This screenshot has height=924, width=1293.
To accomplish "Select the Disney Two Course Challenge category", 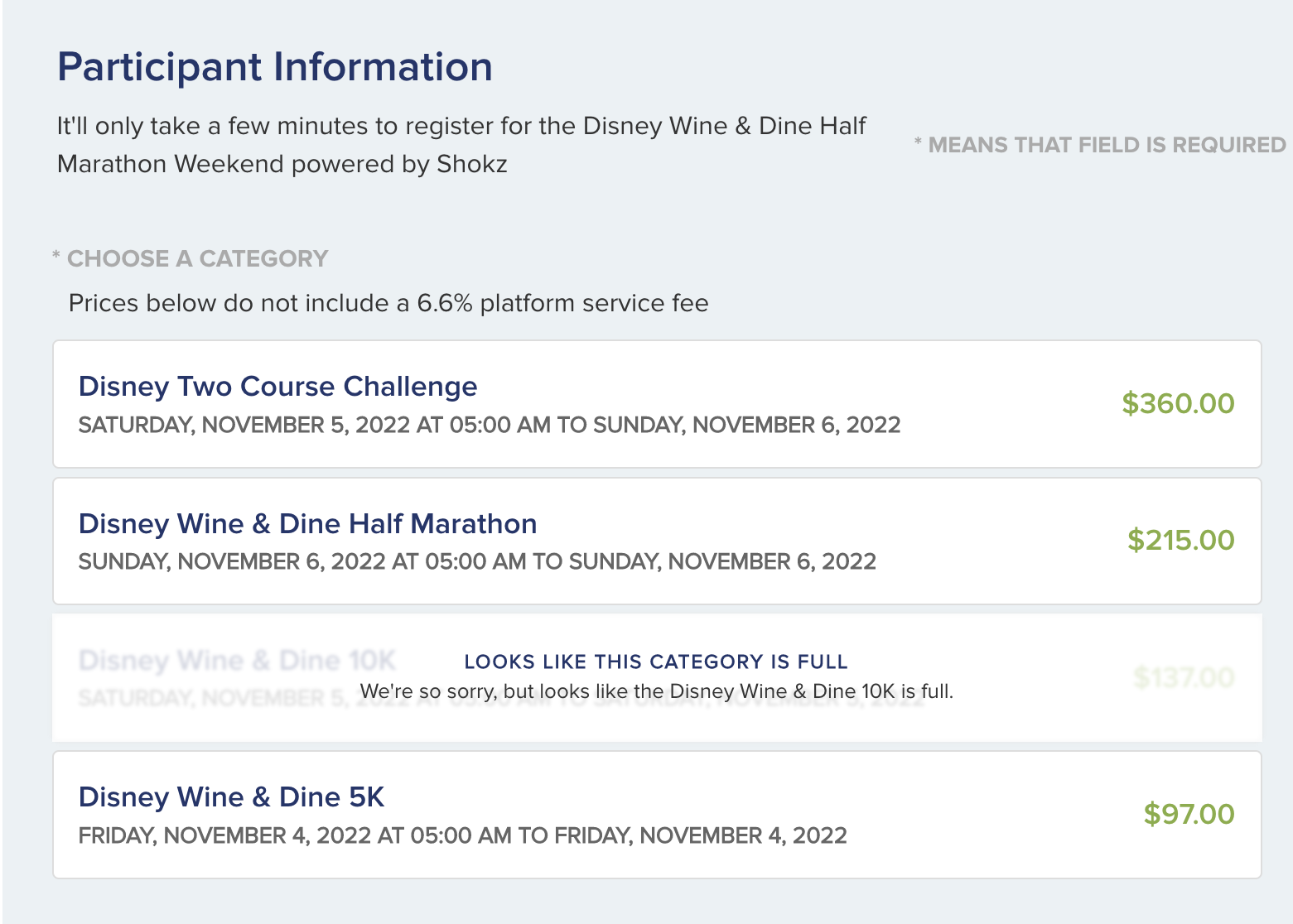I will click(x=277, y=387).
